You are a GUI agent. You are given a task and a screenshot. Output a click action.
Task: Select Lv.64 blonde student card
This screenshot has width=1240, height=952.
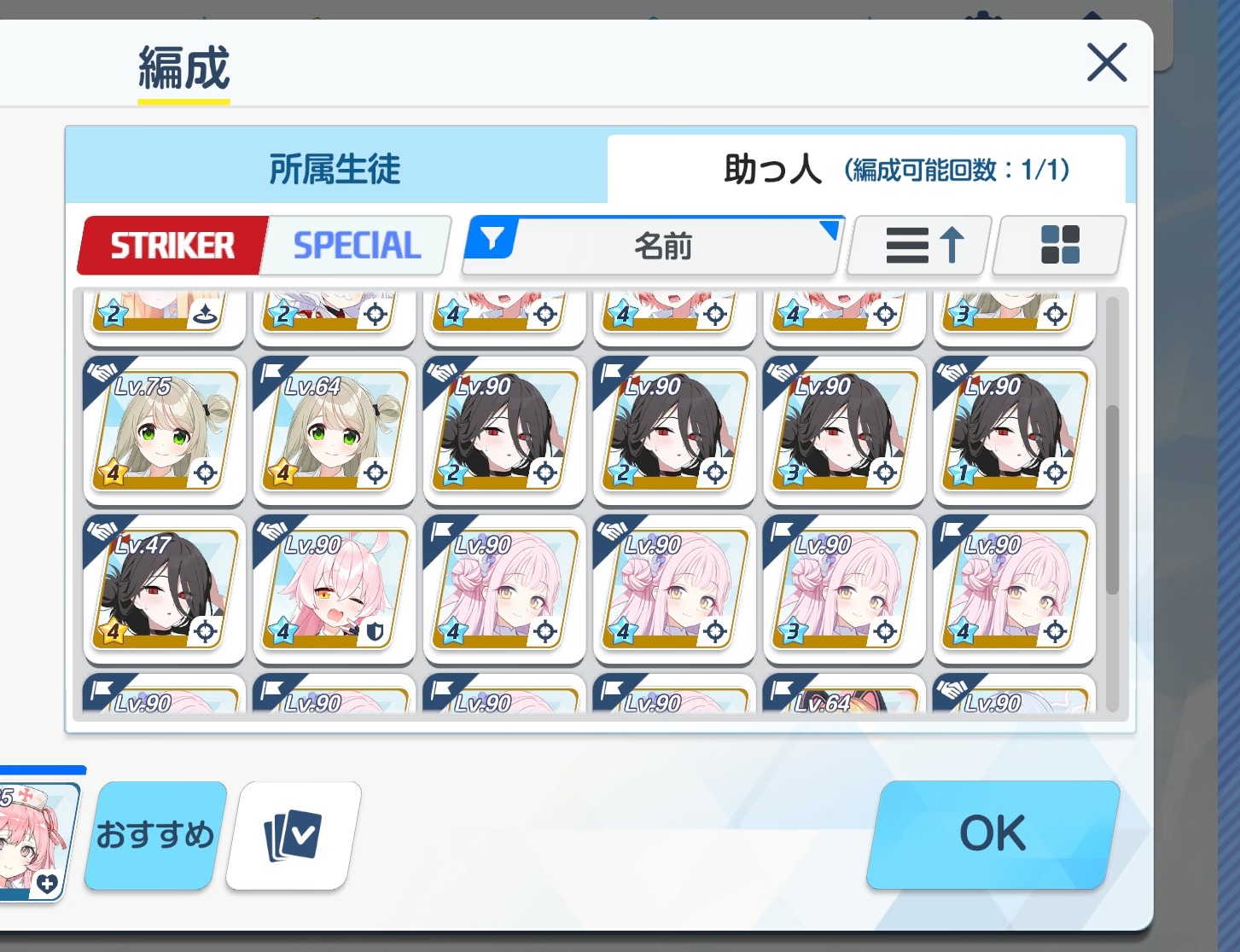(x=334, y=432)
